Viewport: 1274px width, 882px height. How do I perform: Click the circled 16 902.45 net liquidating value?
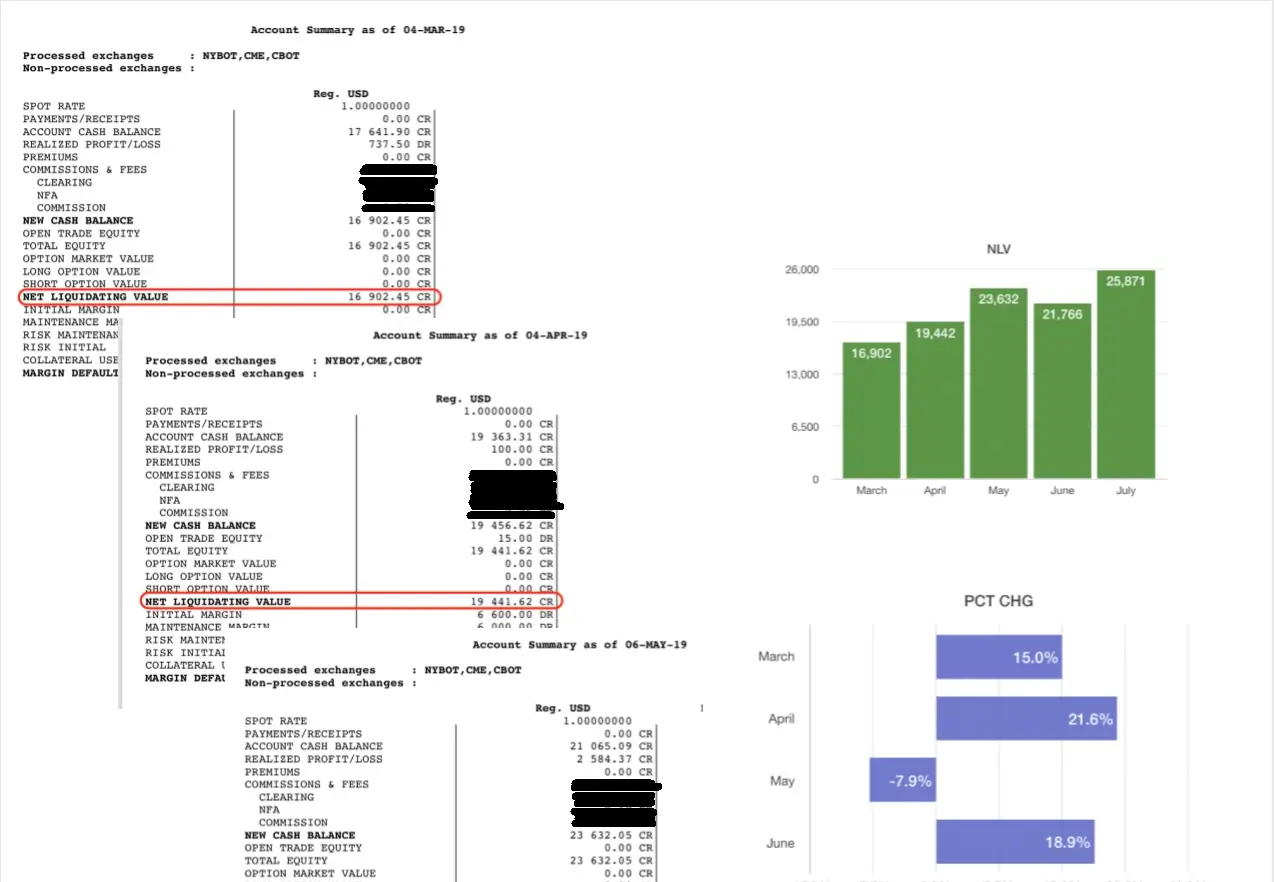tap(389, 297)
